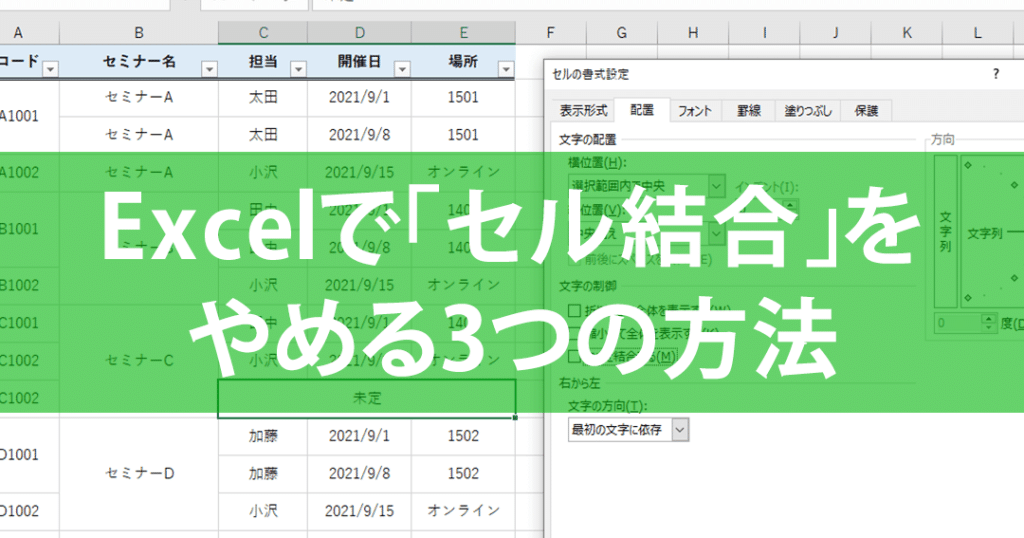Screen dimensions: 1024x538
Task: Select column K header
Action: [906, 33]
